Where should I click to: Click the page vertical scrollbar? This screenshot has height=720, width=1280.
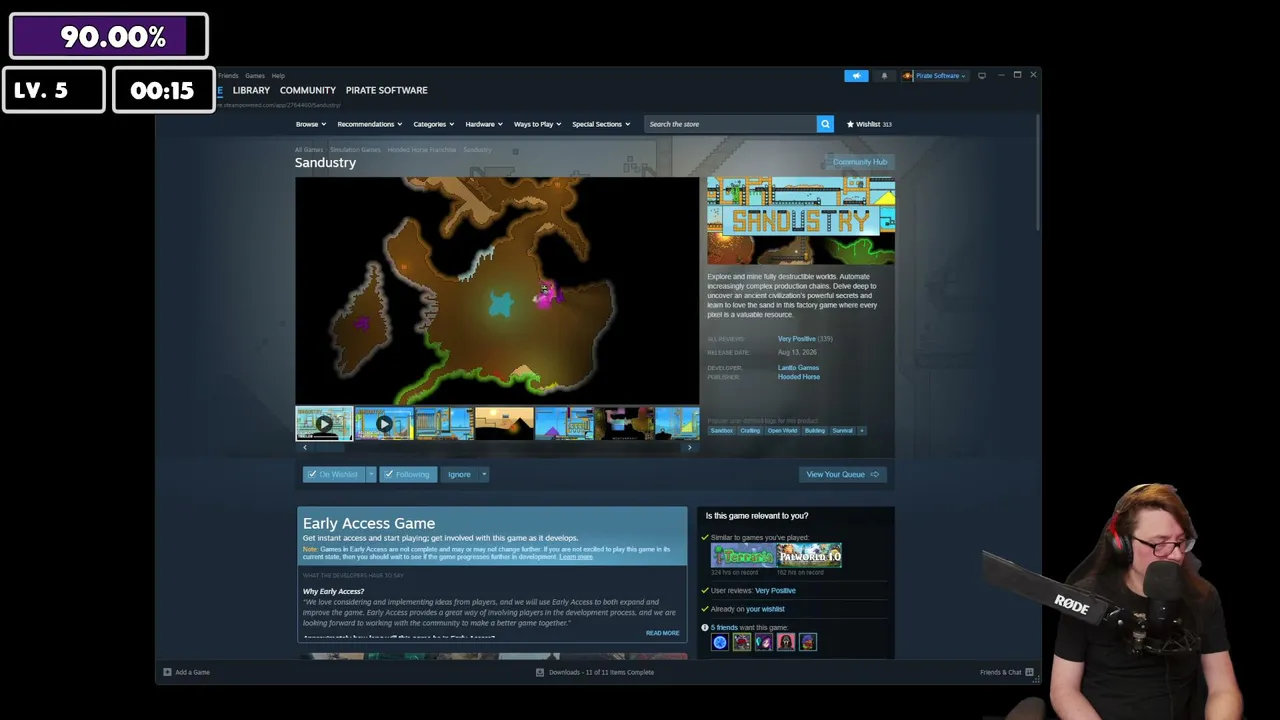1039,170
